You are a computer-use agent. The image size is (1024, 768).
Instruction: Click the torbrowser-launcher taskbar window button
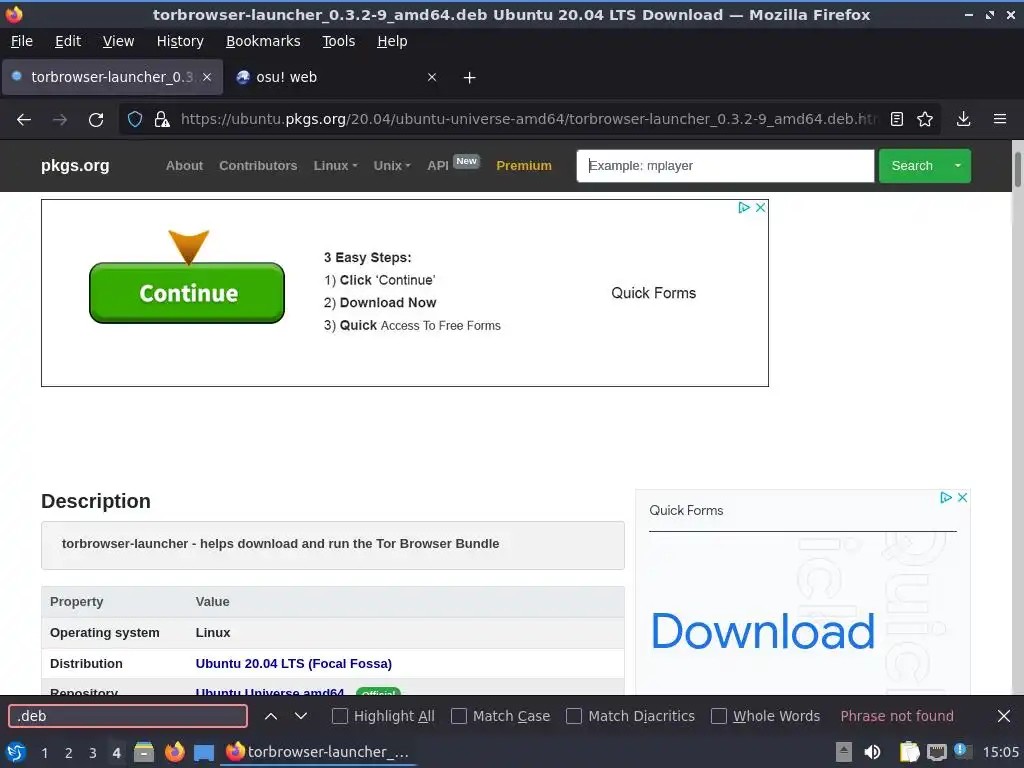click(318, 752)
